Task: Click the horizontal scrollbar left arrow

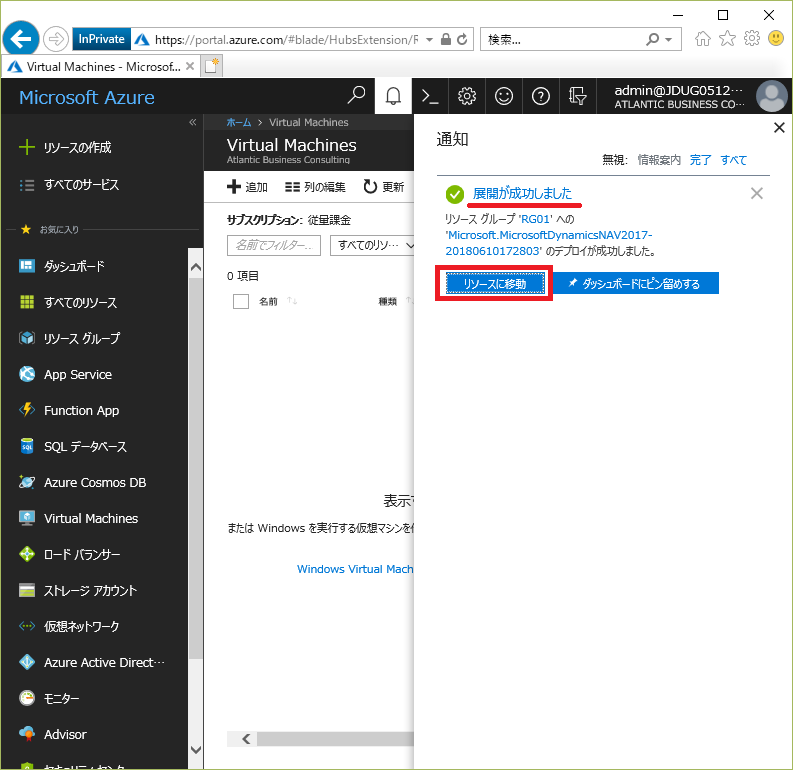Action: tap(246, 739)
